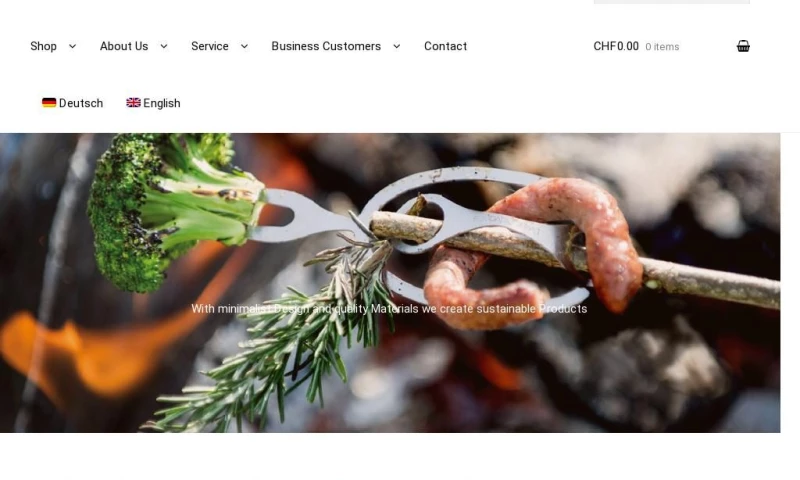This screenshot has width=800, height=480.
Task: View cart total CHF0.00
Action: (x=616, y=46)
